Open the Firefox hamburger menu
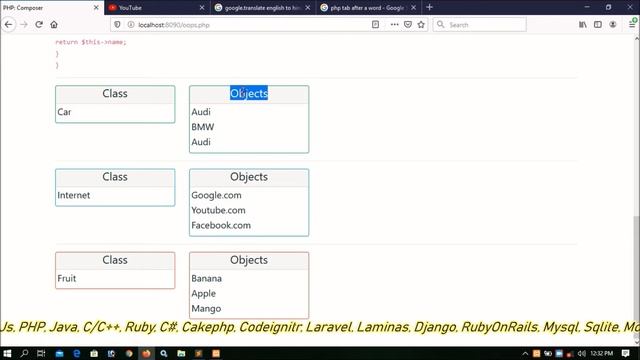Screen dimensions: 640x360 coord(632,24)
